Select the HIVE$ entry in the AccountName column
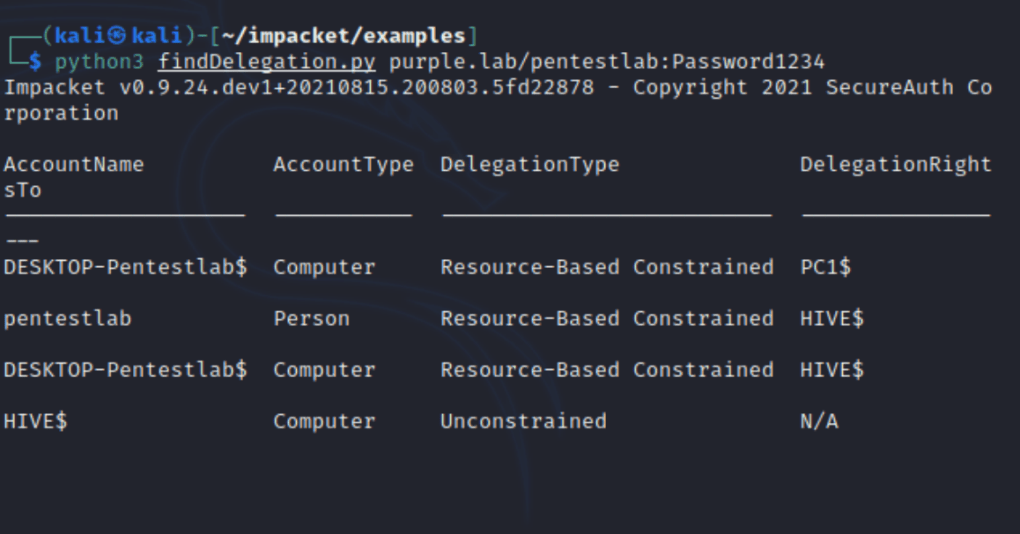1020x534 pixels. pyautogui.click(x=35, y=421)
